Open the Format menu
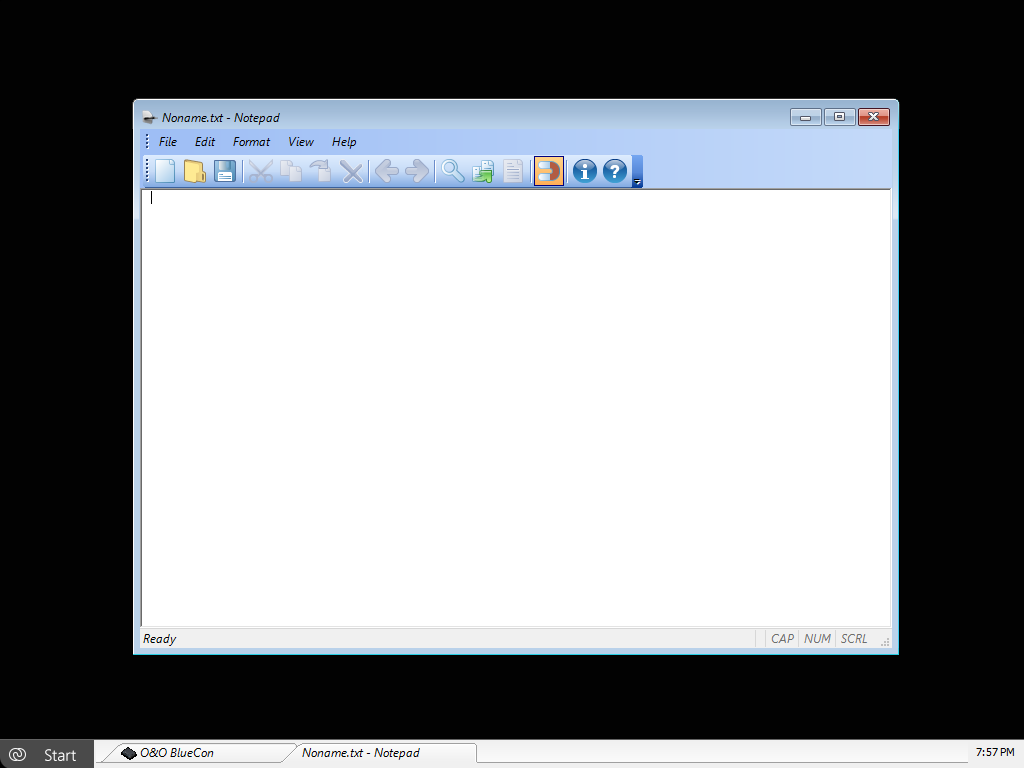 251,142
